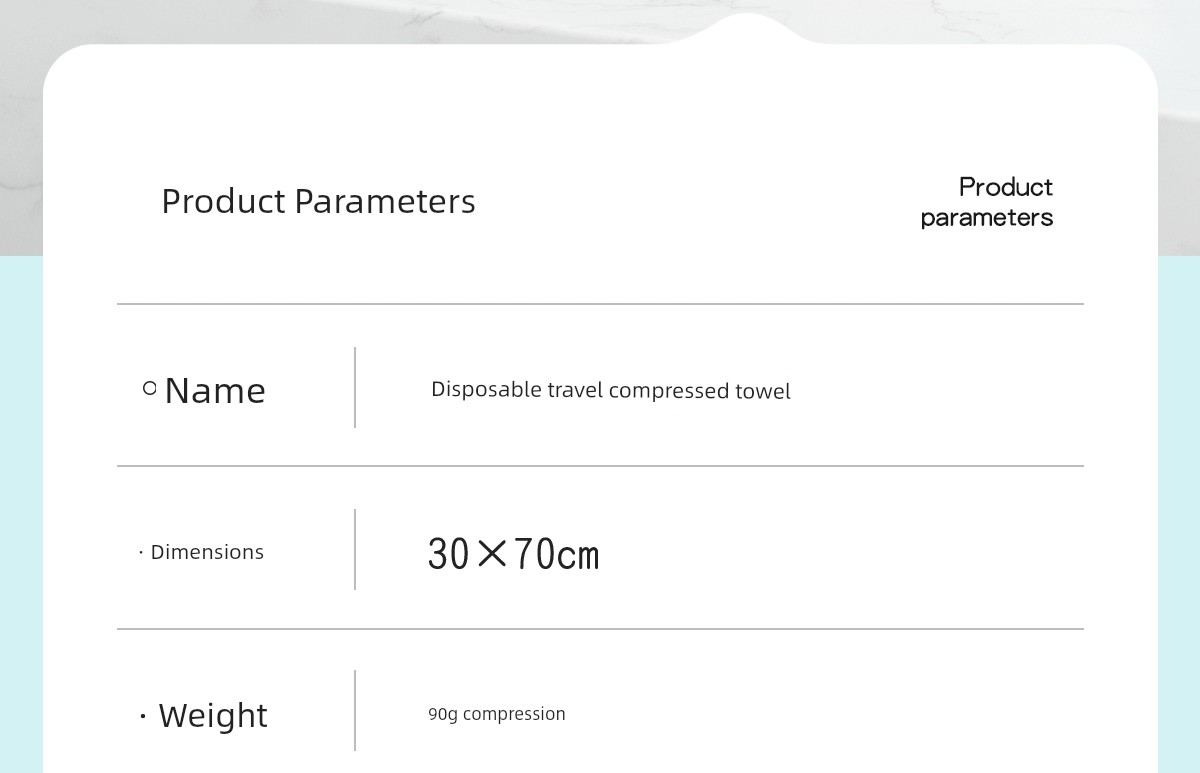Click the light blue strip on the left edge

click(x=20, y=500)
